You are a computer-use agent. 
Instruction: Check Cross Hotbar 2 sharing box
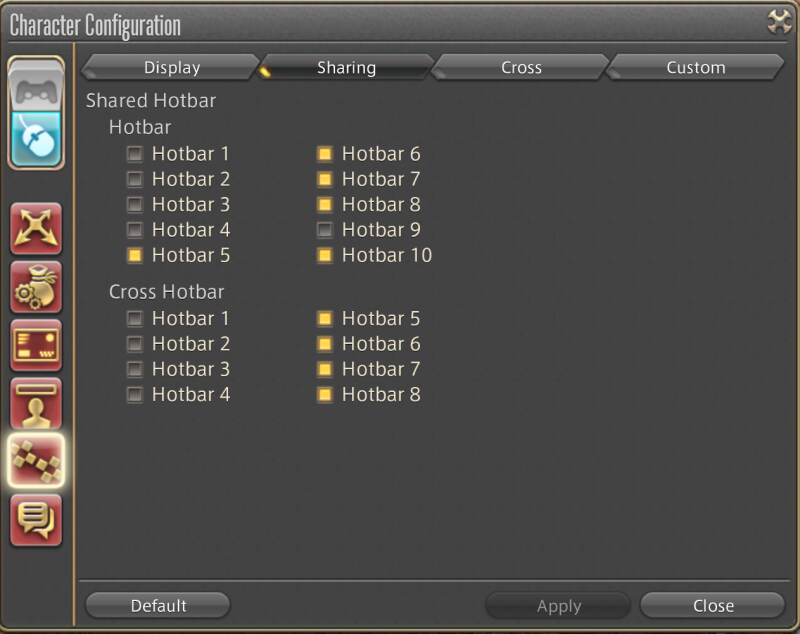pyautogui.click(x=135, y=344)
